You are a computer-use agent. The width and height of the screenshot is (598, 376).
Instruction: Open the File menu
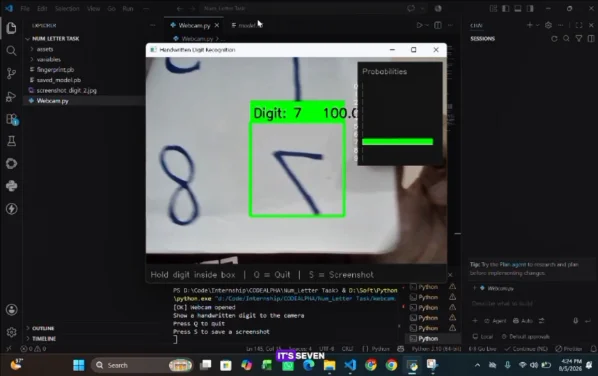[25, 8]
